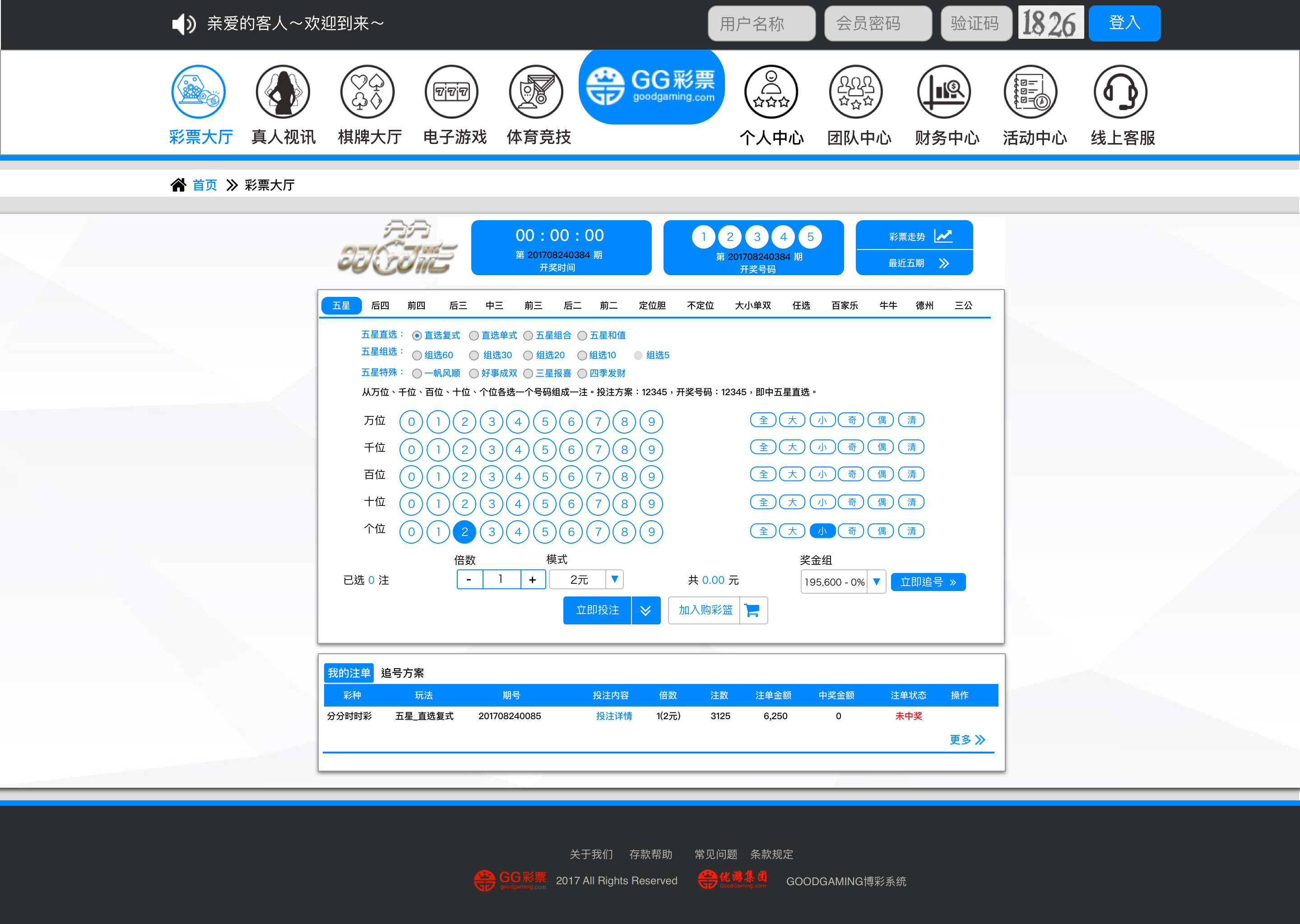Expand options arrow next to 立即投注

tap(645, 610)
